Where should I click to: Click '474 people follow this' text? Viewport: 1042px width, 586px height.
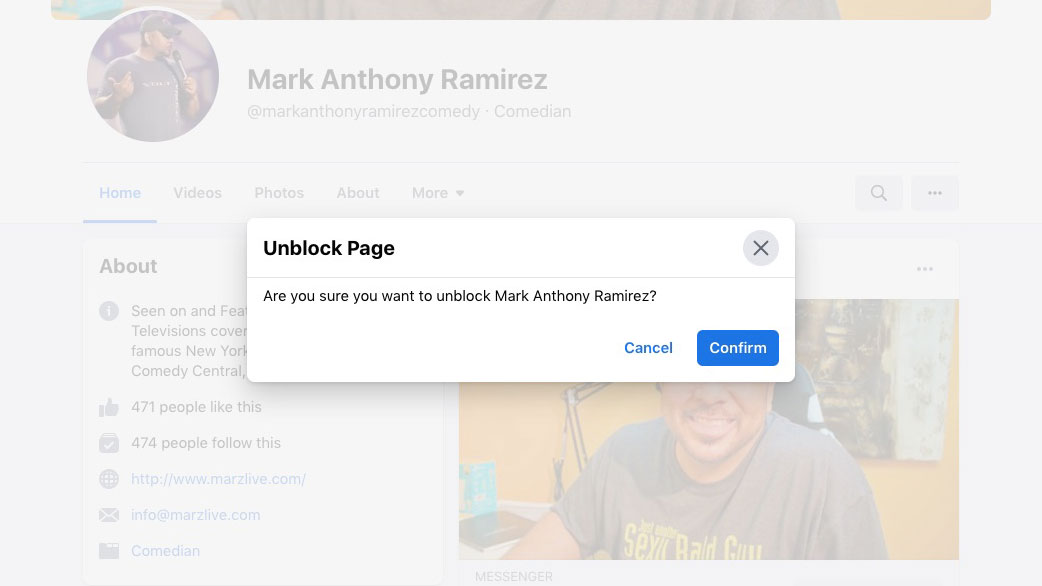coord(206,442)
